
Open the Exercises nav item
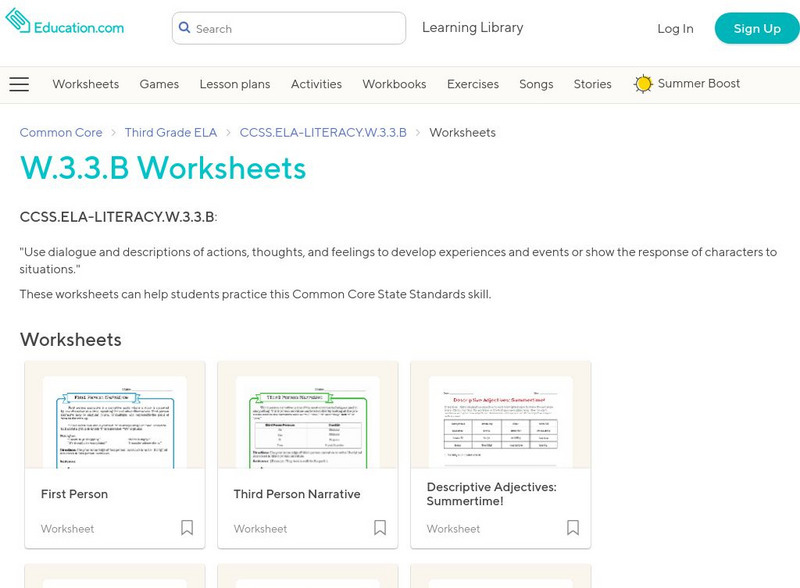point(473,84)
